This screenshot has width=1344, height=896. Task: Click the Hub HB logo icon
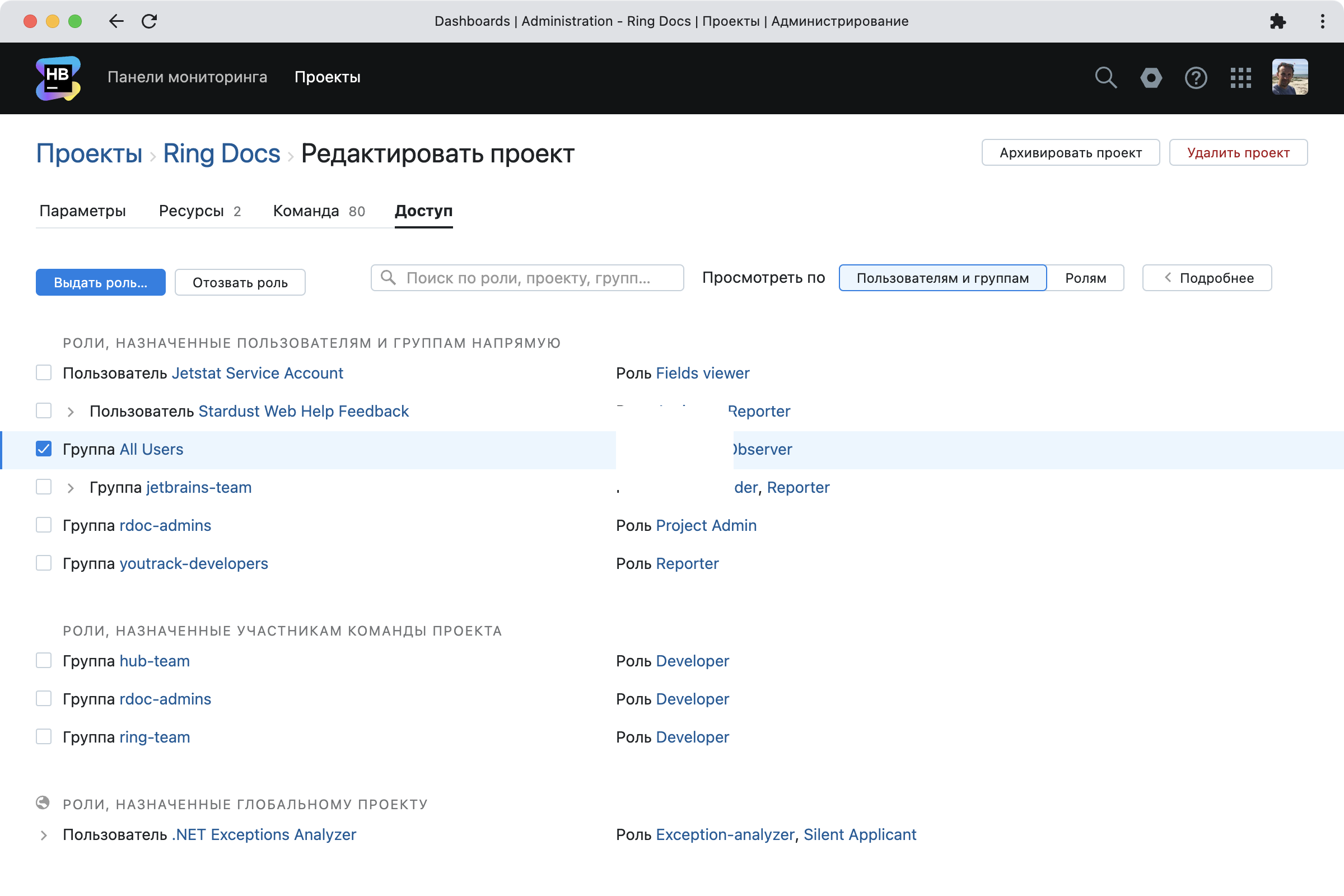tap(58, 78)
